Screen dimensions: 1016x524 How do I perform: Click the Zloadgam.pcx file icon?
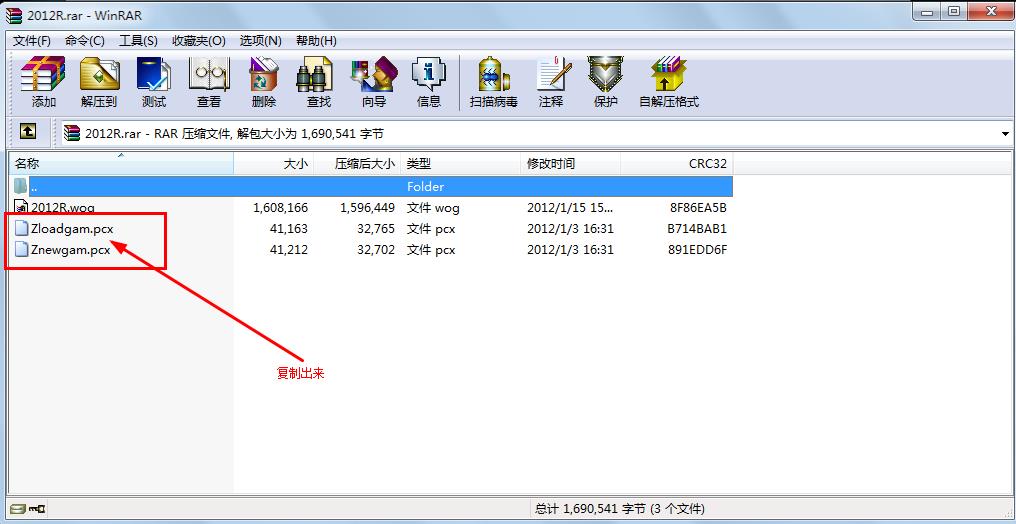click(21, 229)
